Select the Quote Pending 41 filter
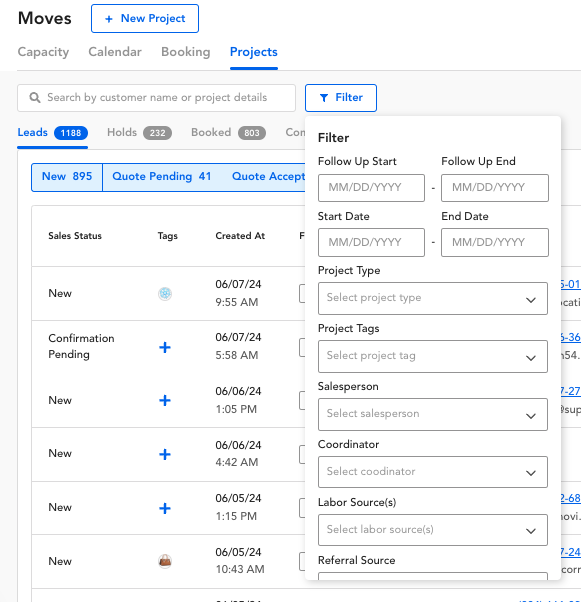The image size is (581, 602). [x=162, y=177]
